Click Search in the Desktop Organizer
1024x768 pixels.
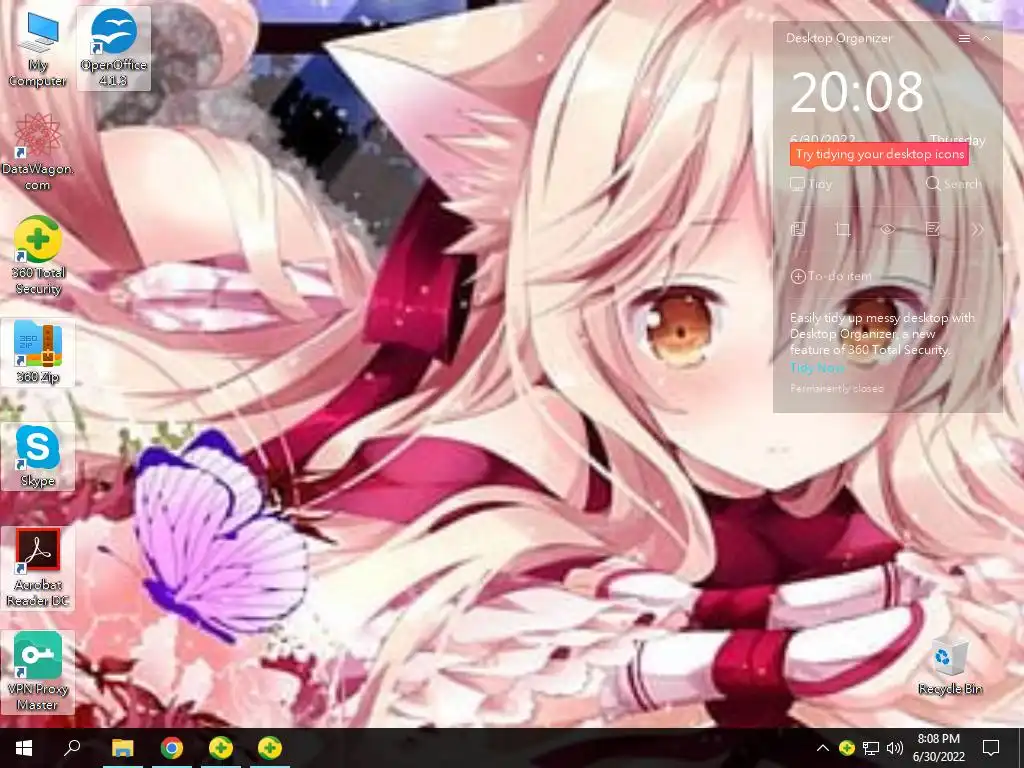[953, 184]
